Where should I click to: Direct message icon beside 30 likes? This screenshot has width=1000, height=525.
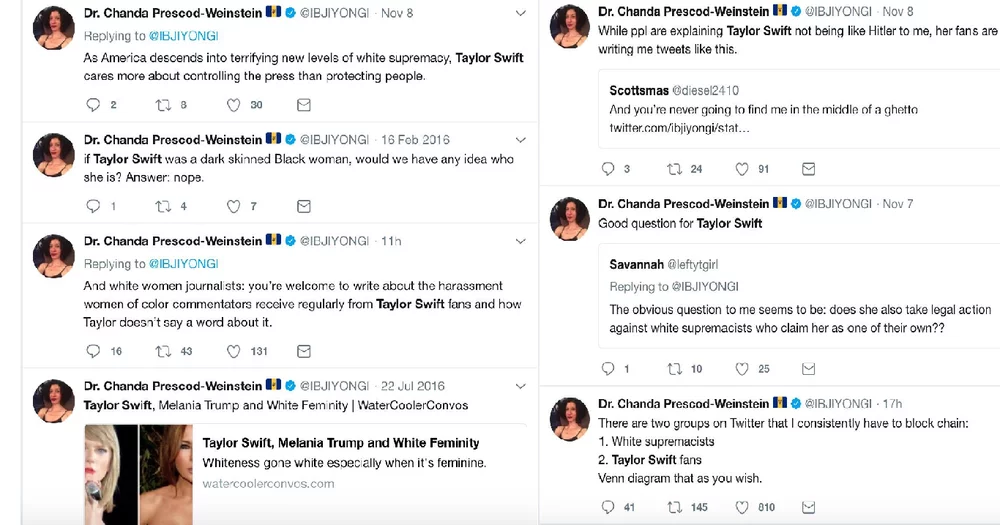click(304, 104)
